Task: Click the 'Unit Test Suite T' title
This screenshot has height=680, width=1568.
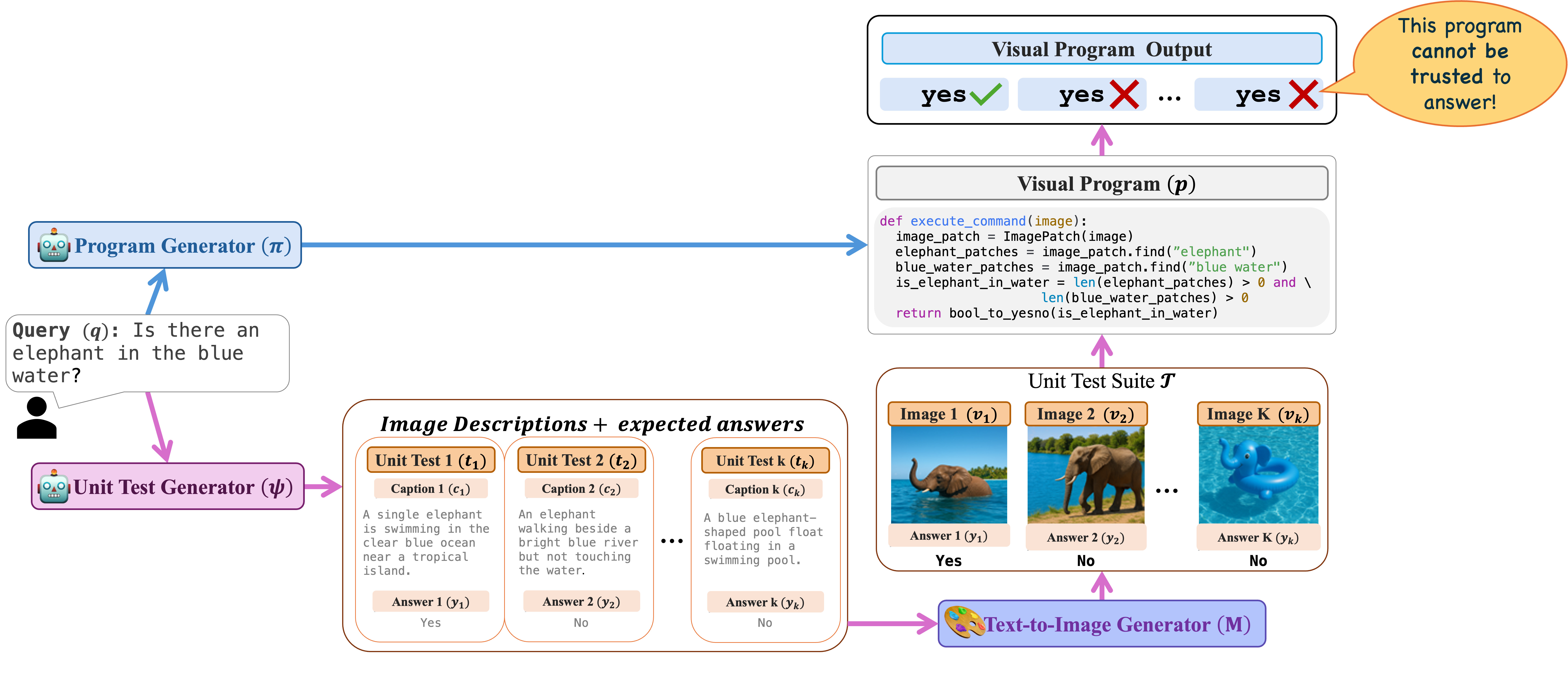Action: coord(1102,381)
